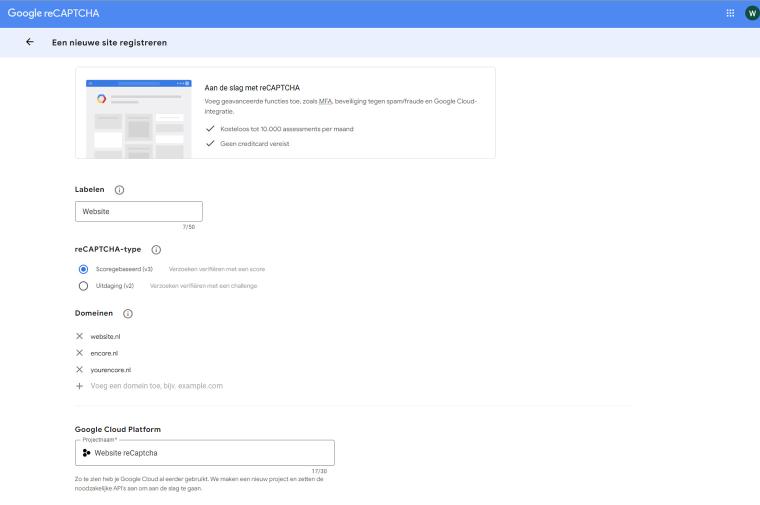The image size is (760, 505).
Task: Click the Labelen input field
Action: (x=139, y=212)
